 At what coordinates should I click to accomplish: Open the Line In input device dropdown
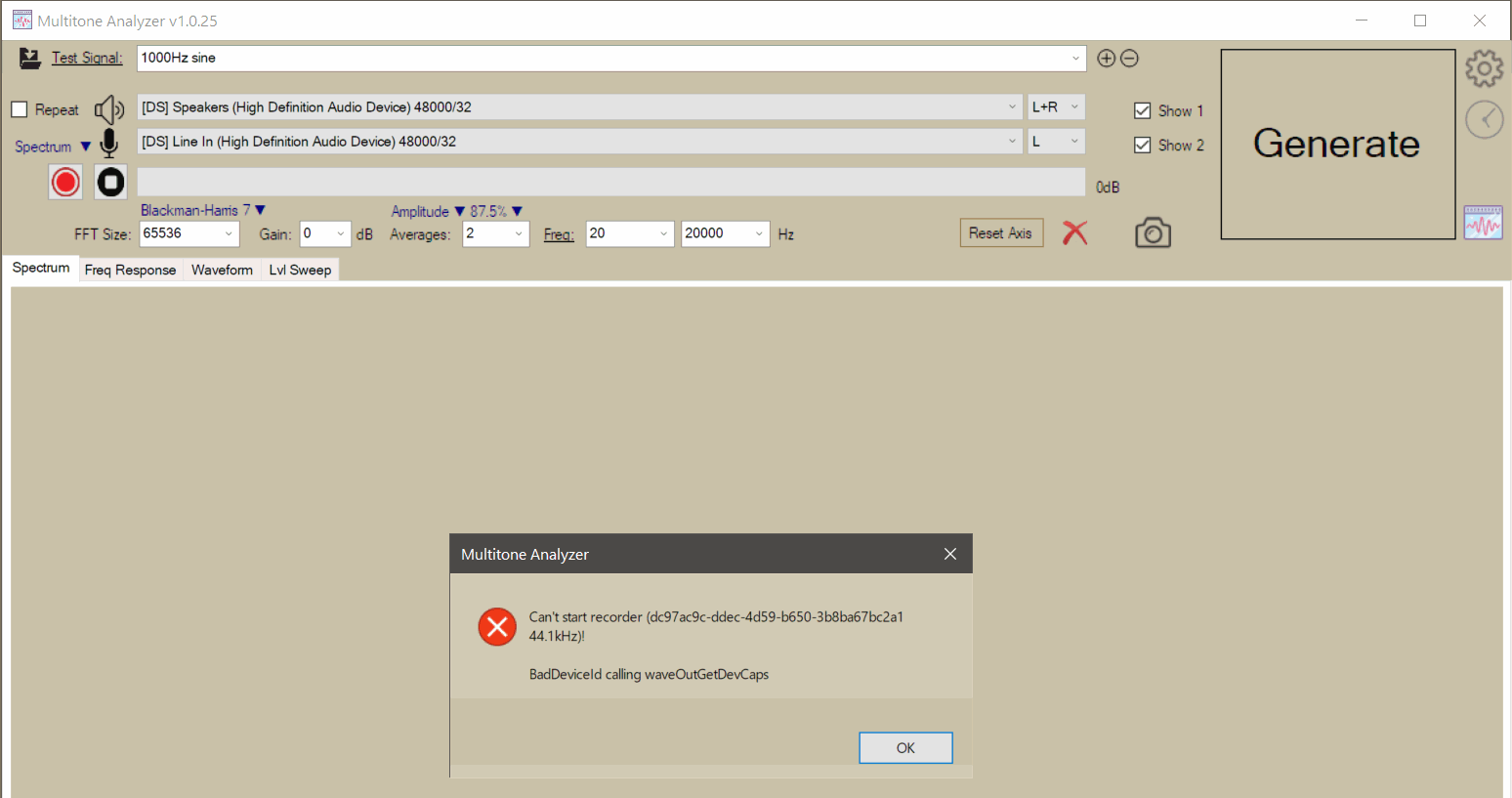[x=1012, y=142]
